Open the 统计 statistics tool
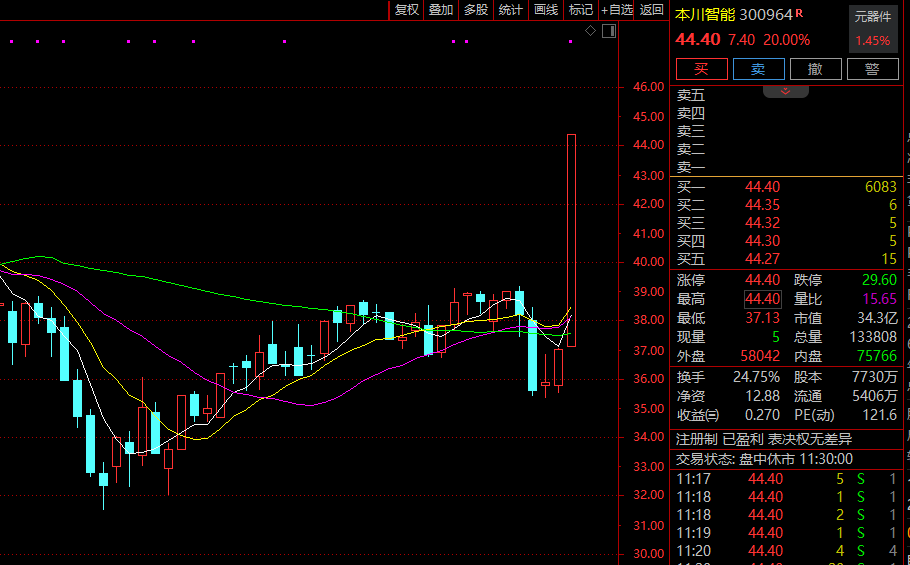910x565 pixels. pos(510,10)
